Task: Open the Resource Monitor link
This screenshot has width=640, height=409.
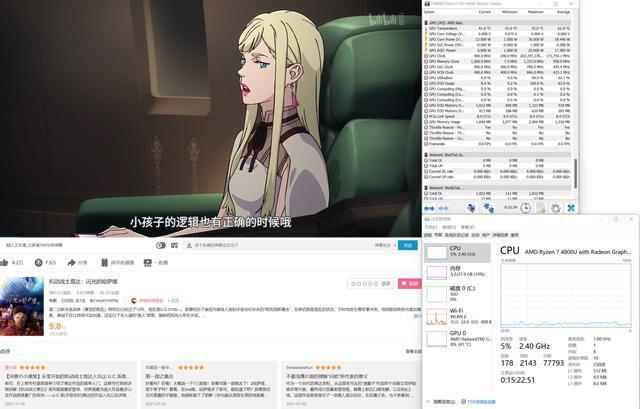Action: point(478,402)
